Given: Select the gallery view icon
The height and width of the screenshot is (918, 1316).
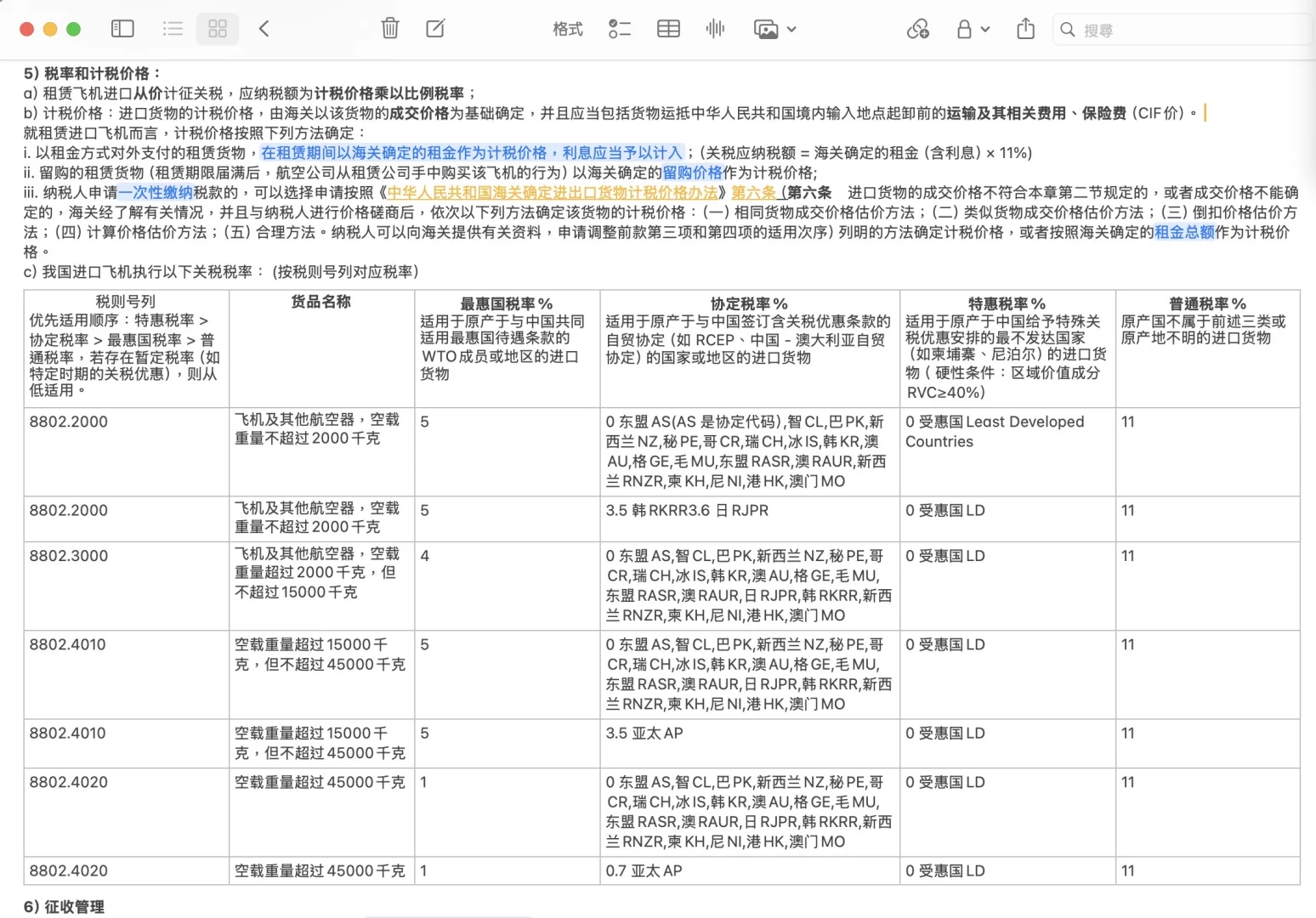Looking at the screenshot, I should [217, 28].
